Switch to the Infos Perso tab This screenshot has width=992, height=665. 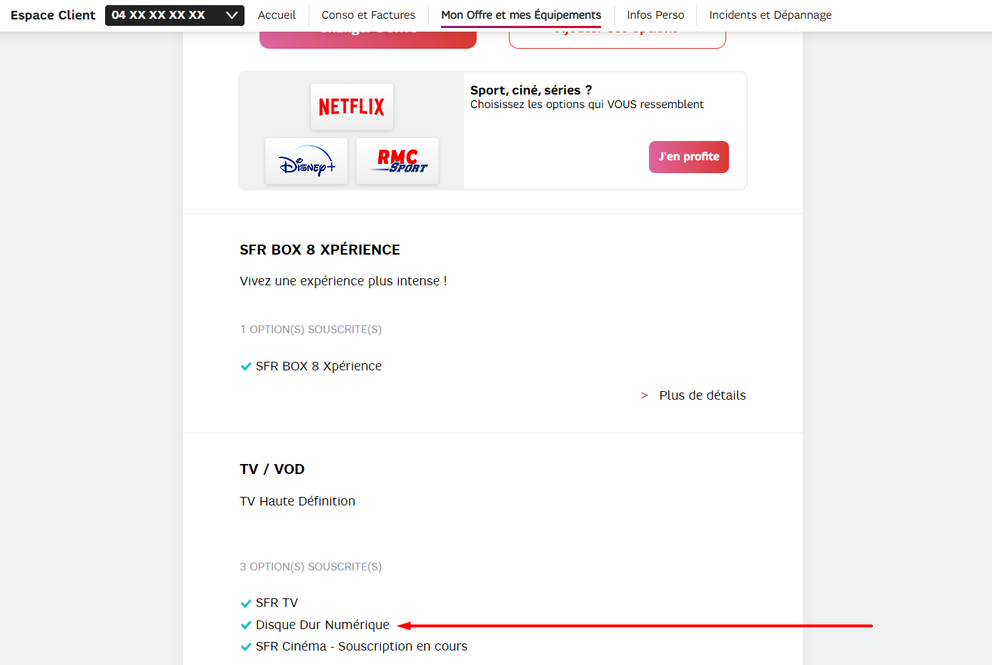click(x=655, y=15)
